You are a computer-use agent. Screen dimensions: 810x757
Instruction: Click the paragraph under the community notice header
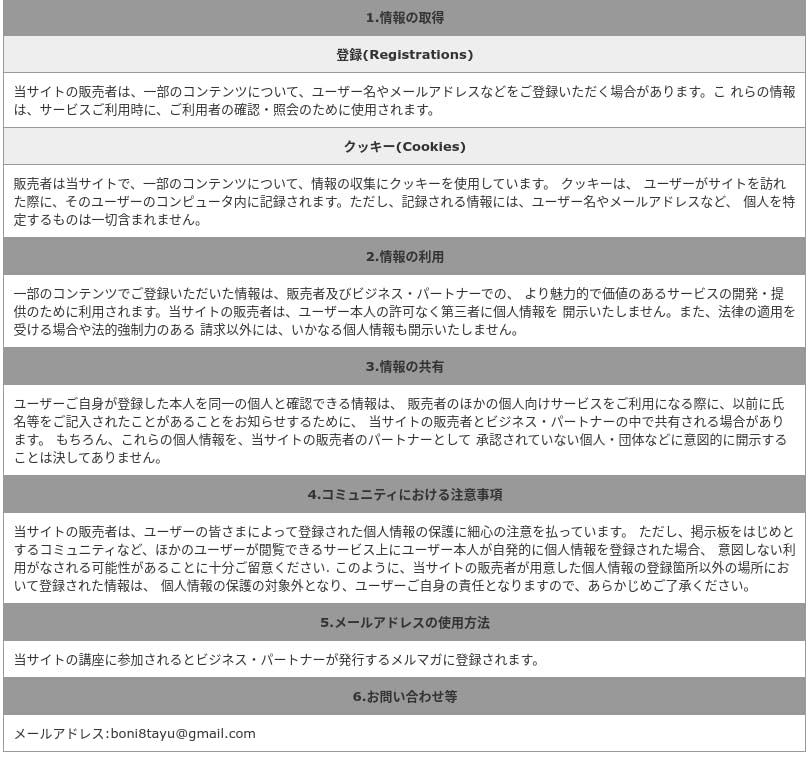[x=404, y=559]
